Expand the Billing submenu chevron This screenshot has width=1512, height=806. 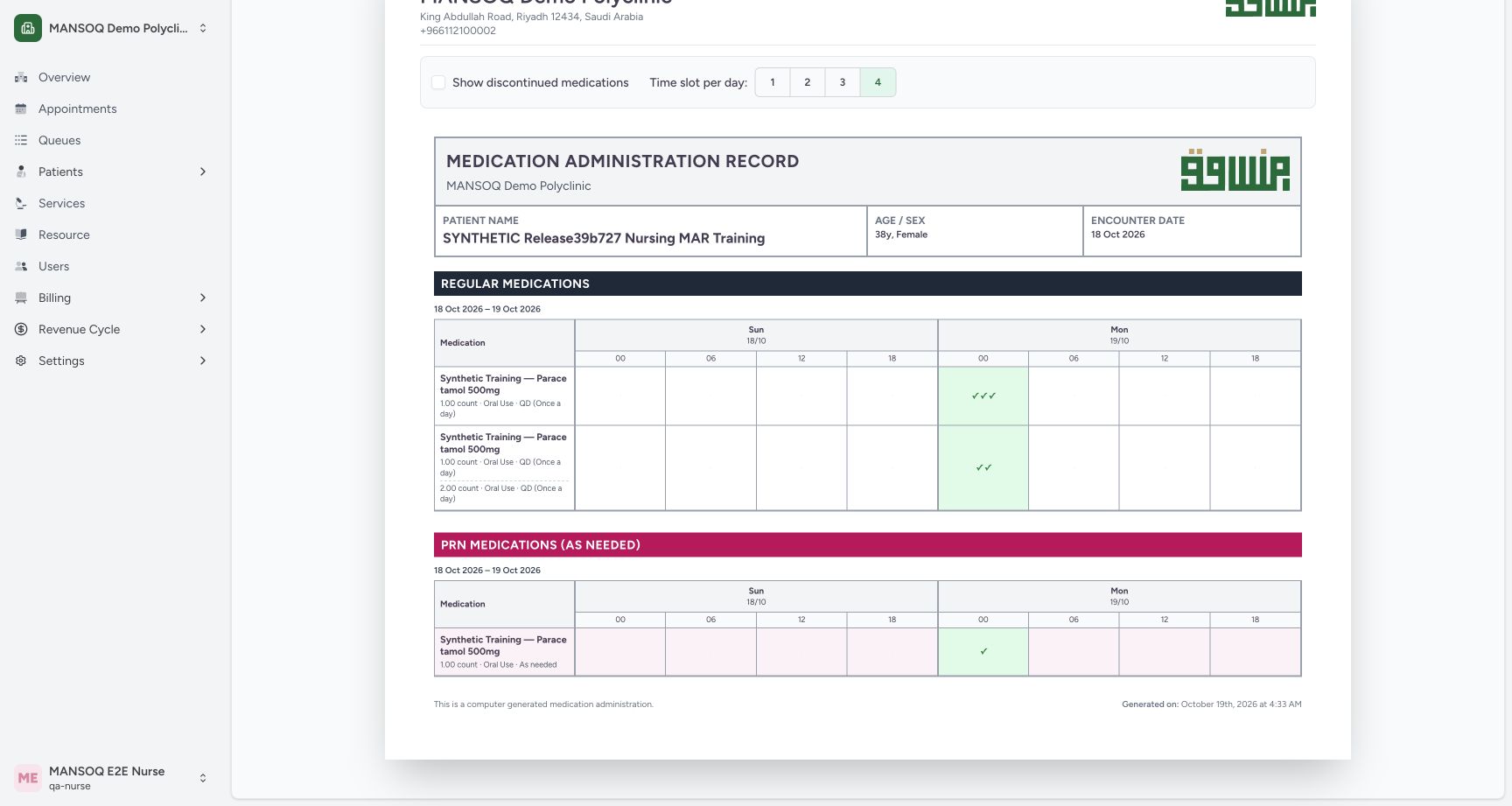[x=203, y=298]
